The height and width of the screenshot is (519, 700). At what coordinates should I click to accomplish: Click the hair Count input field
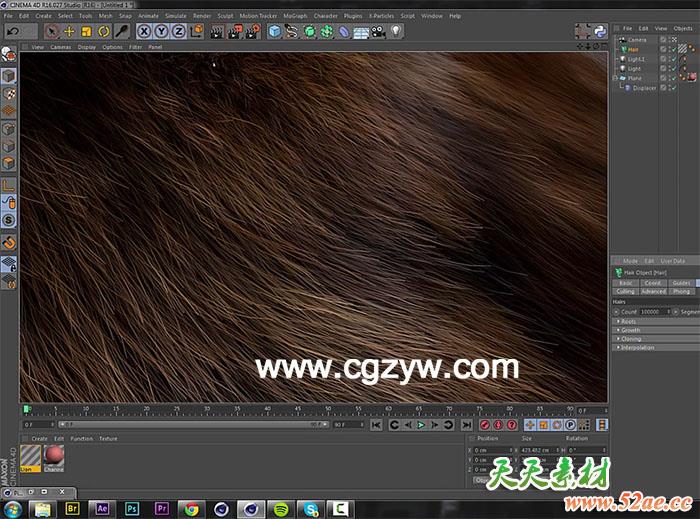point(652,311)
